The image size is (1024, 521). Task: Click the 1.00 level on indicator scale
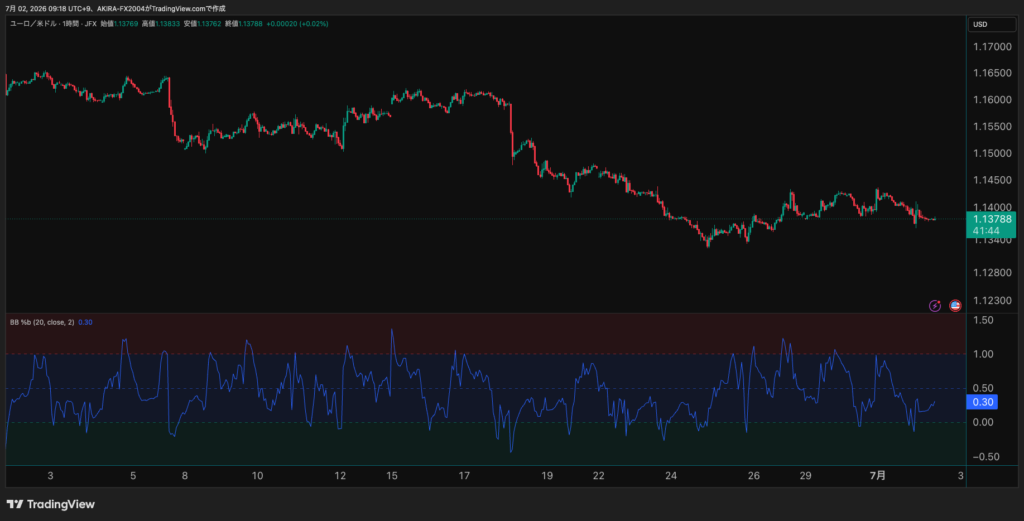pyautogui.click(x=983, y=355)
